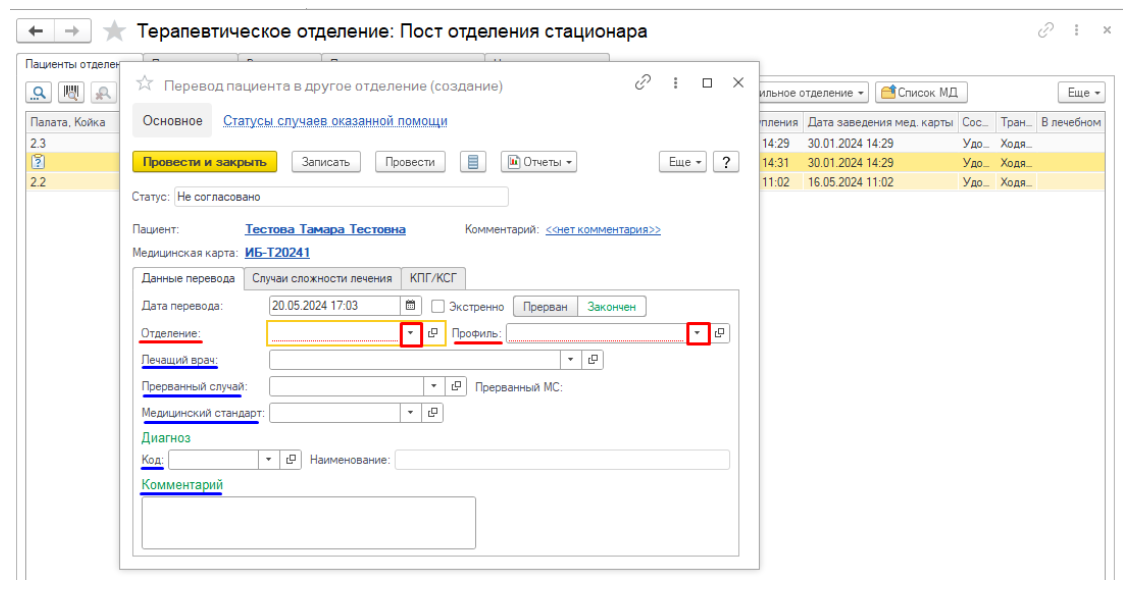This screenshot has height=594, width=1129.
Task: Copy link using the chain icon in dialog
Action: [x=643, y=84]
